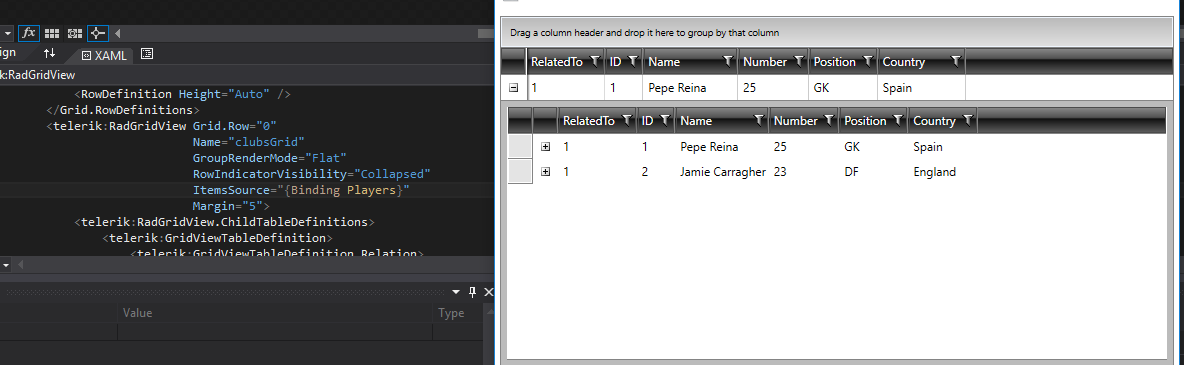The height and width of the screenshot is (365, 1184).
Task: Open filter for Name column in child grid
Action: tap(760, 120)
